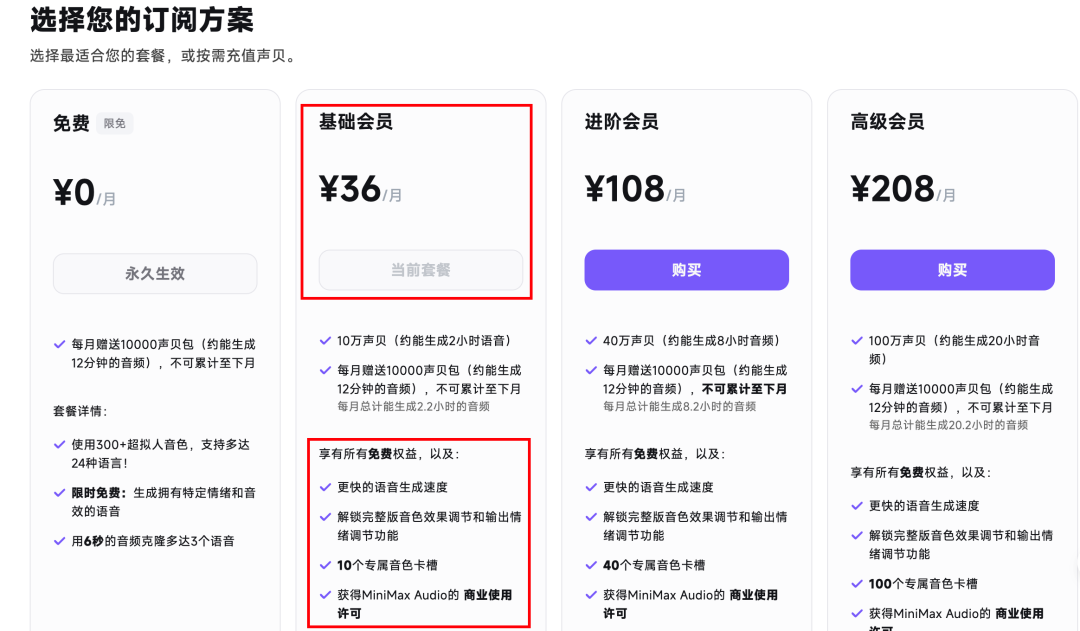Click the ¥0 price

(74, 192)
